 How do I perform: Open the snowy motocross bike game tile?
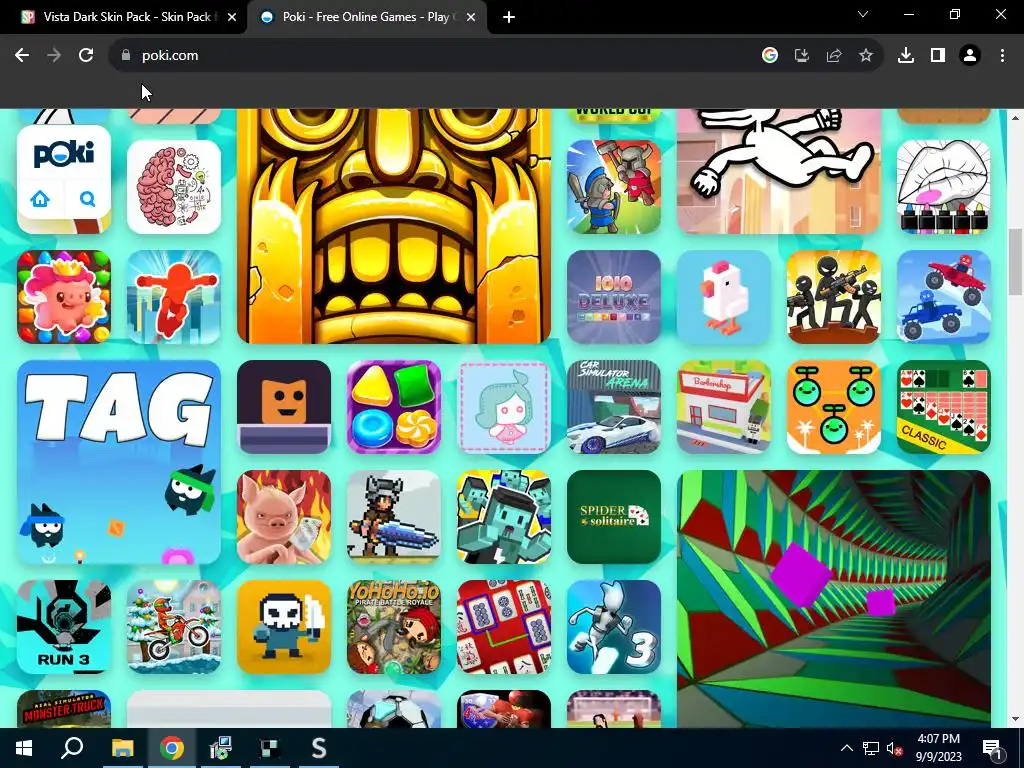pyautogui.click(x=174, y=627)
